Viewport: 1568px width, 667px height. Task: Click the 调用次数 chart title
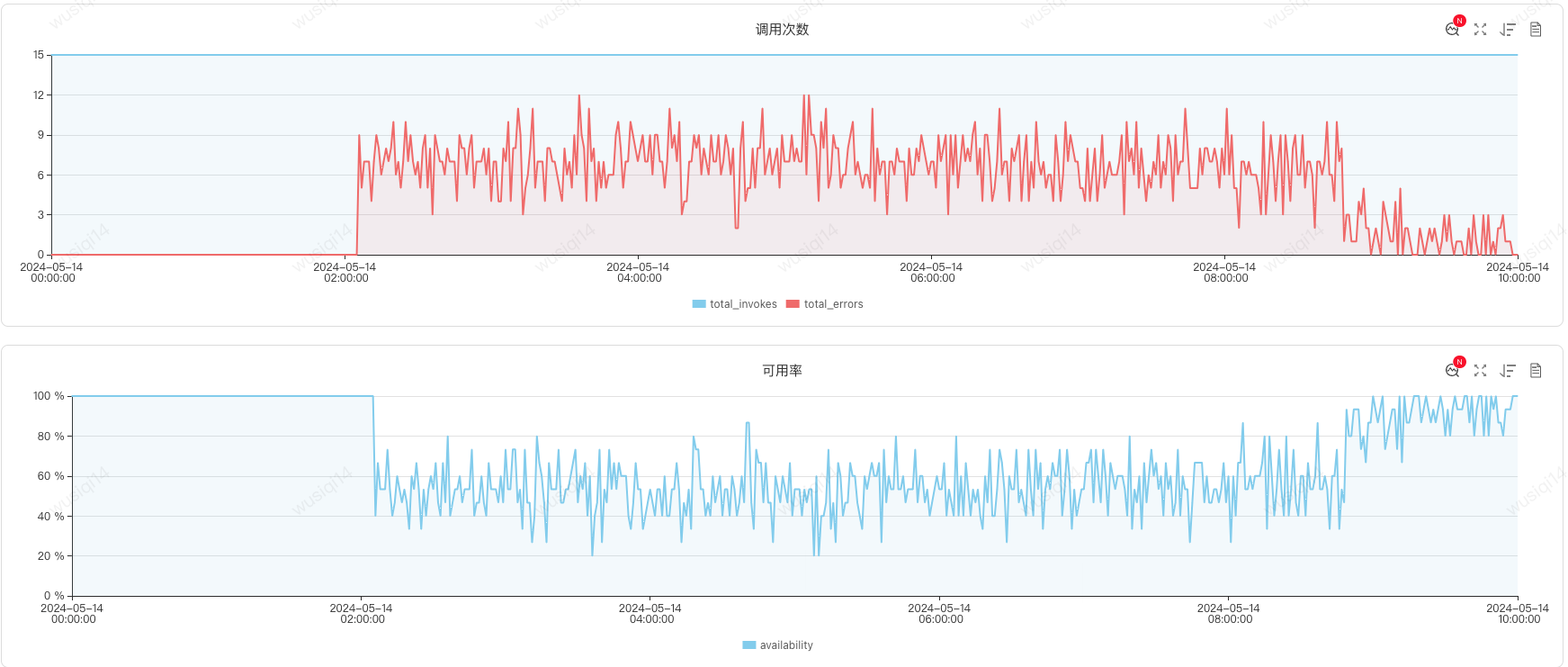click(x=782, y=30)
